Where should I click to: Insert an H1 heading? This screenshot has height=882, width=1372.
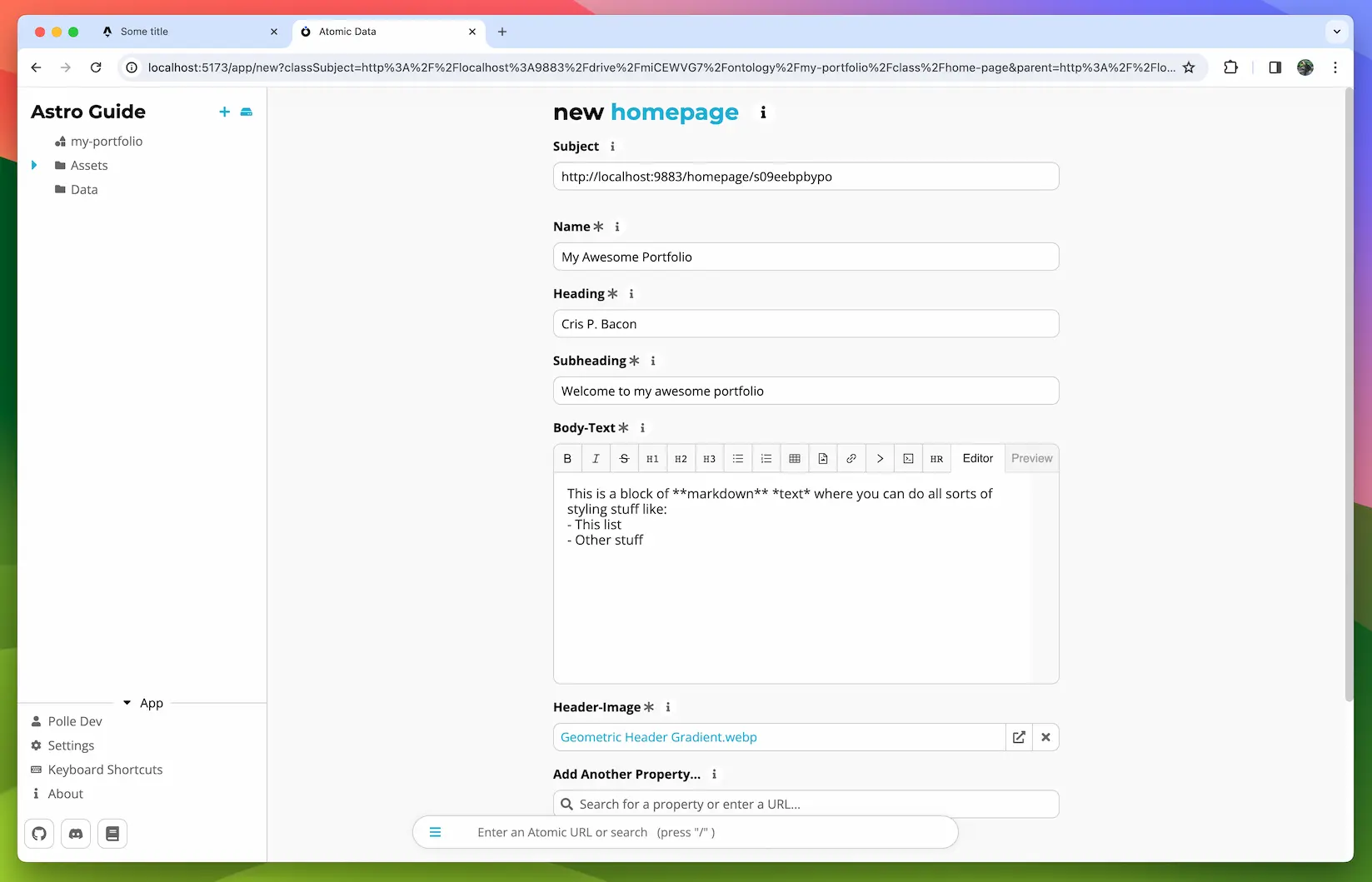[x=652, y=459]
